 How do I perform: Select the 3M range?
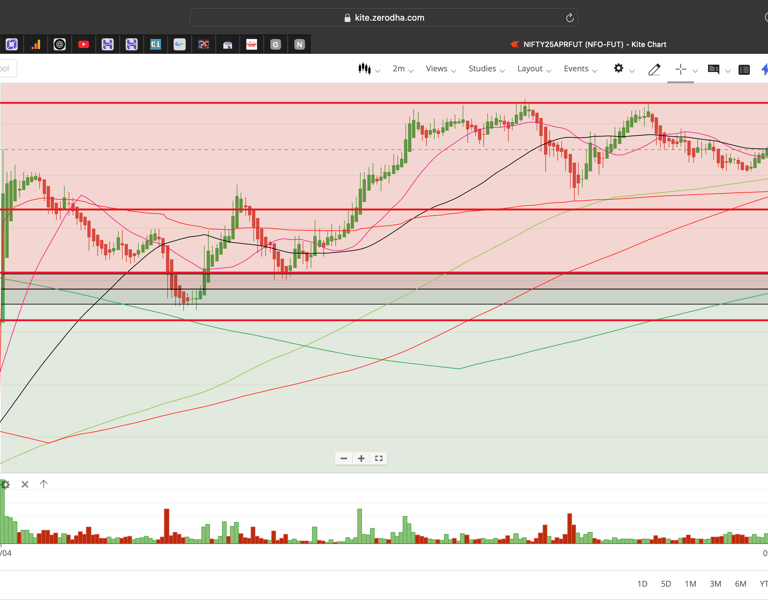715,584
